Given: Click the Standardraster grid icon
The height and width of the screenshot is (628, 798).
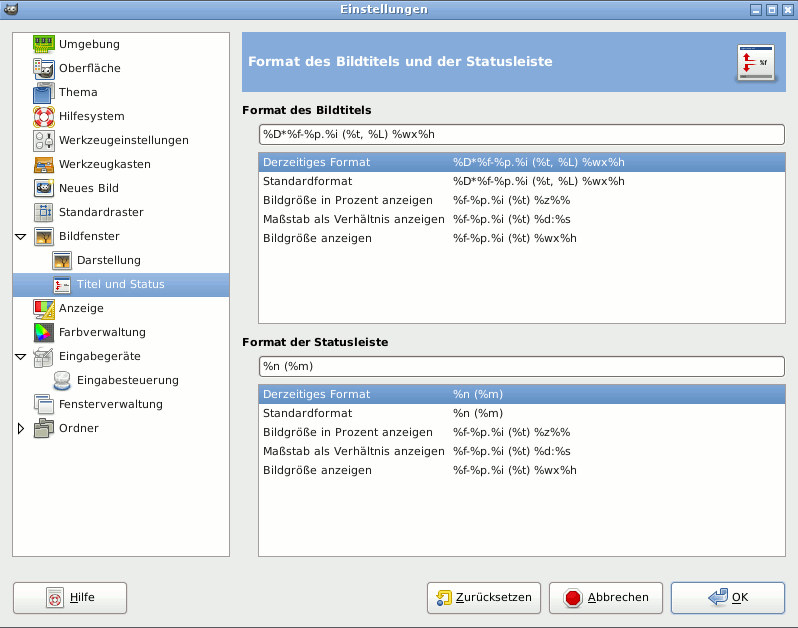Looking at the screenshot, I should [44, 212].
